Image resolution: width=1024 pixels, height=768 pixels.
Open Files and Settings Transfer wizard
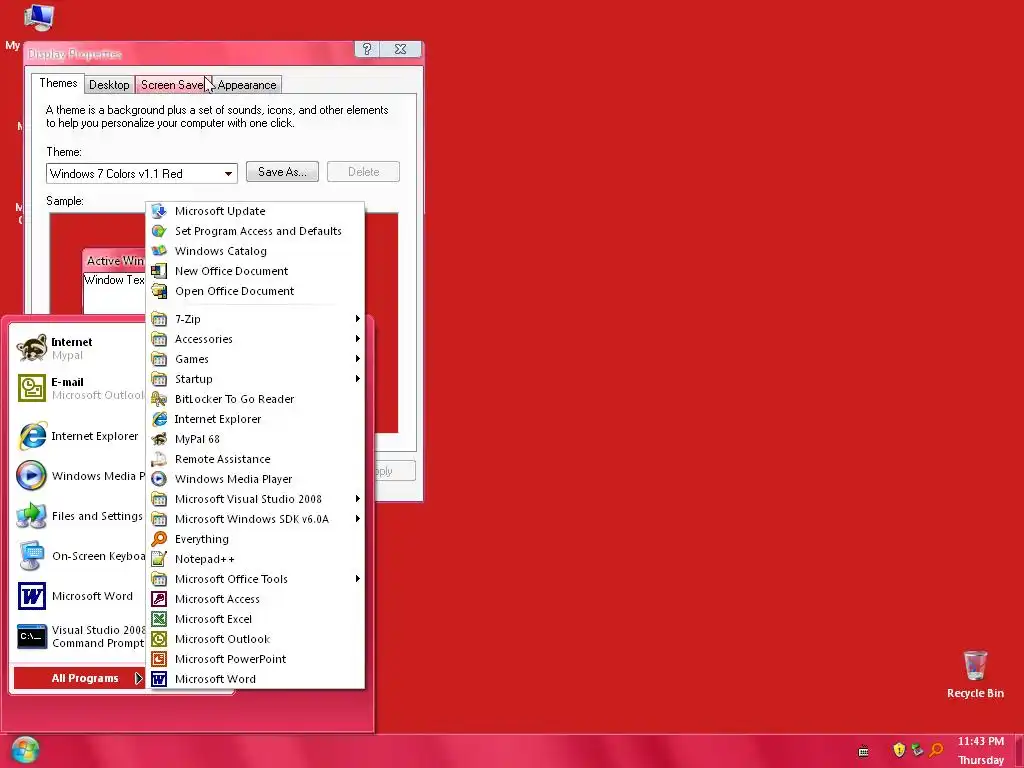[79, 516]
